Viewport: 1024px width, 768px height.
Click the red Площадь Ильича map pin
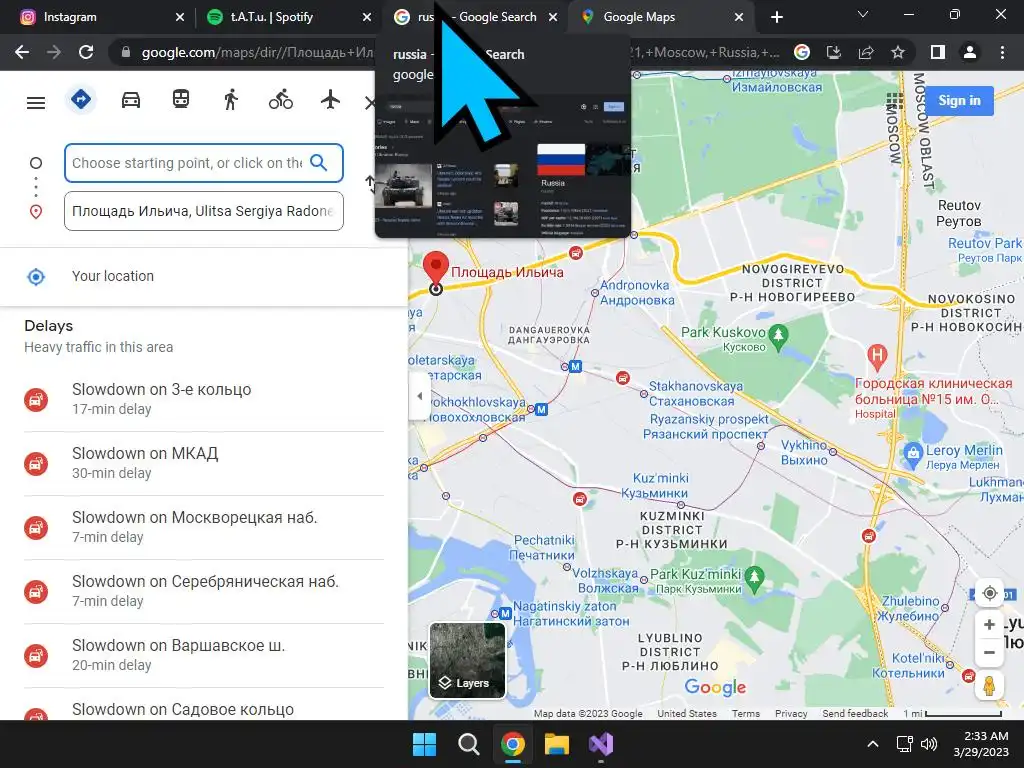tap(436, 269)
